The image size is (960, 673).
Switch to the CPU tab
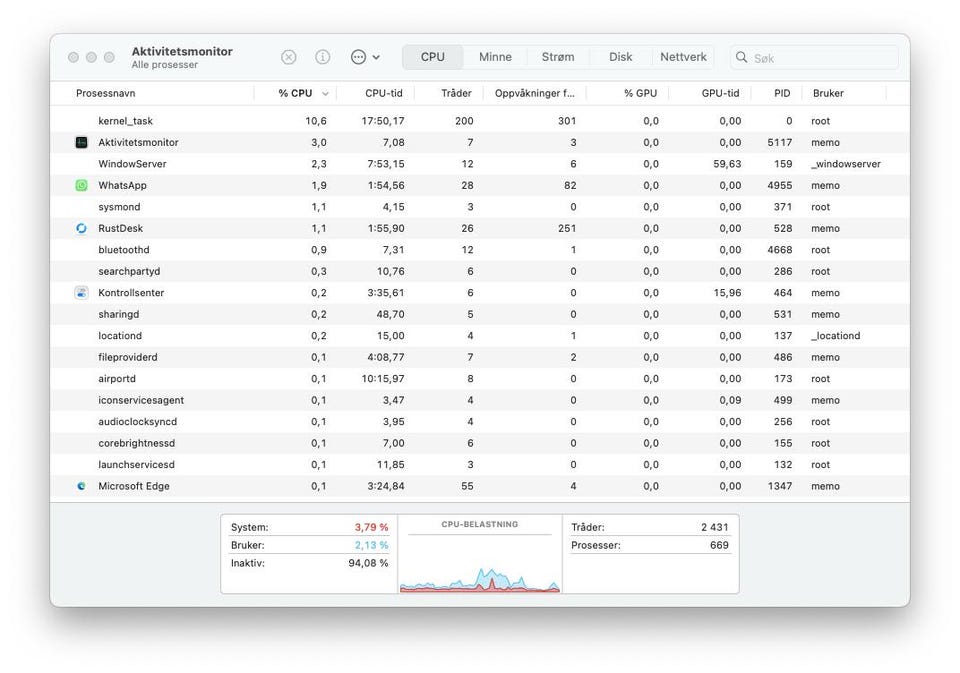point(432,57)
